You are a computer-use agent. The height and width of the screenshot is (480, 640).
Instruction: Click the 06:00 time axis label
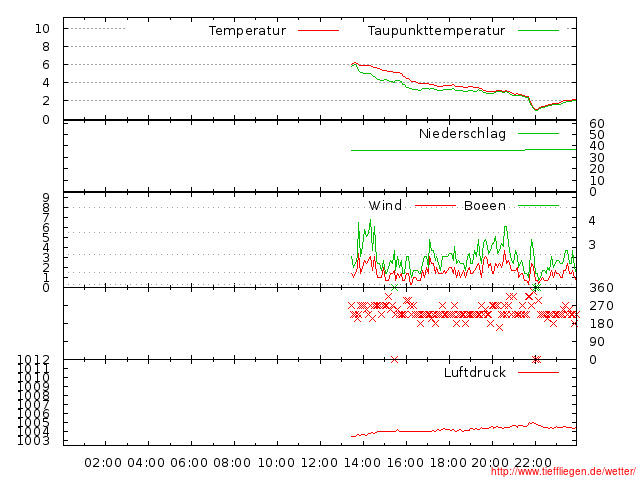pos(189,463)
